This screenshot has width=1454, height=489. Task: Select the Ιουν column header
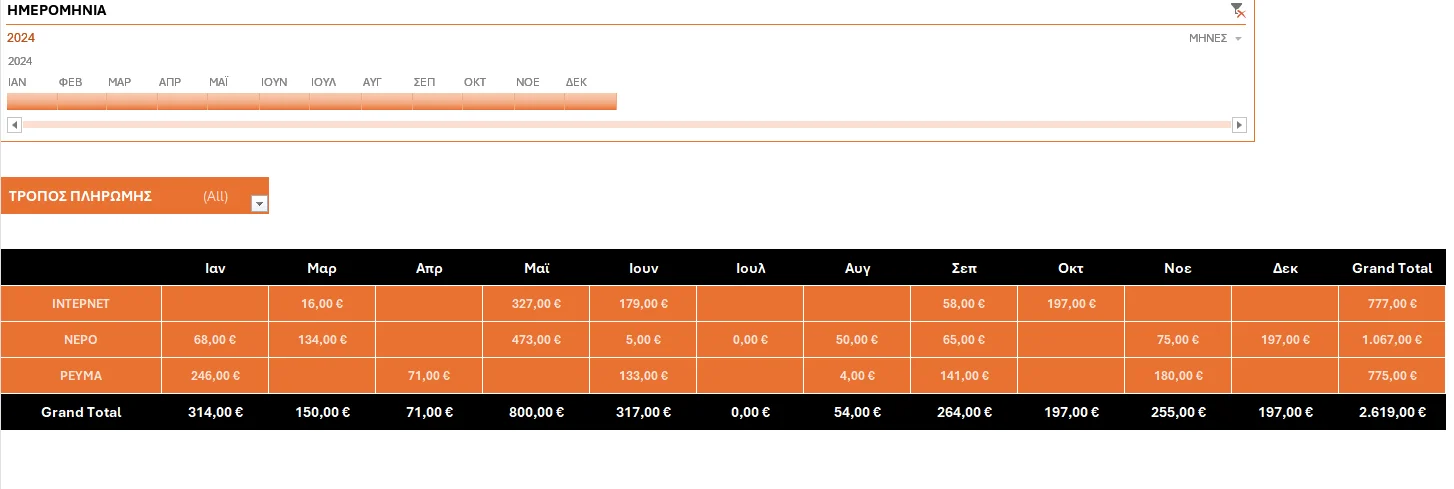click(643, 268)
